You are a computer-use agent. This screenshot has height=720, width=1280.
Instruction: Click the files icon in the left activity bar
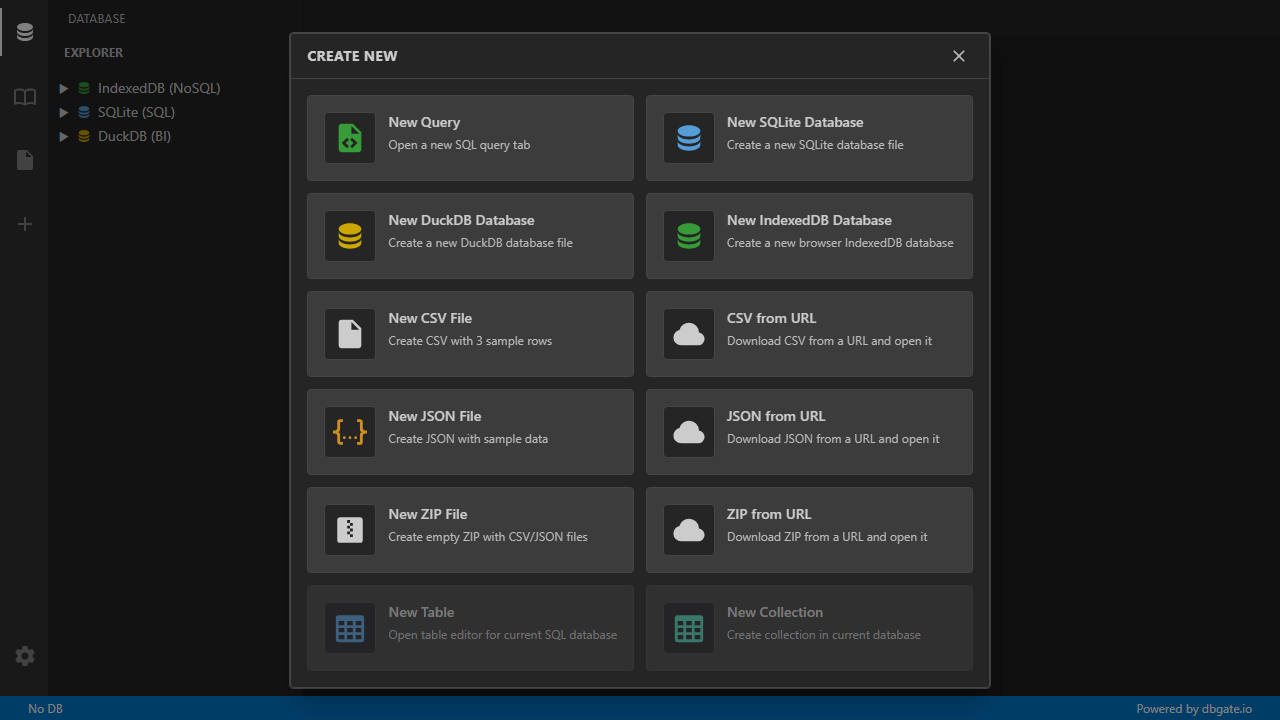coord(24,160)
